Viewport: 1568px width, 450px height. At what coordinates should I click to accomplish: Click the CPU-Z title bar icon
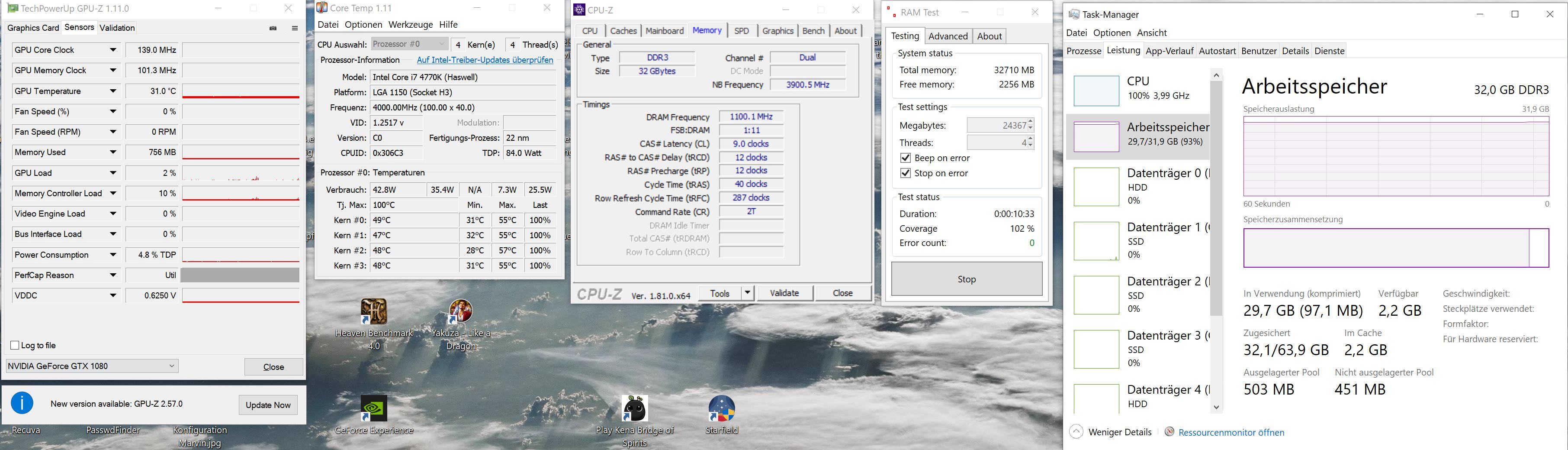coord(579,10)
